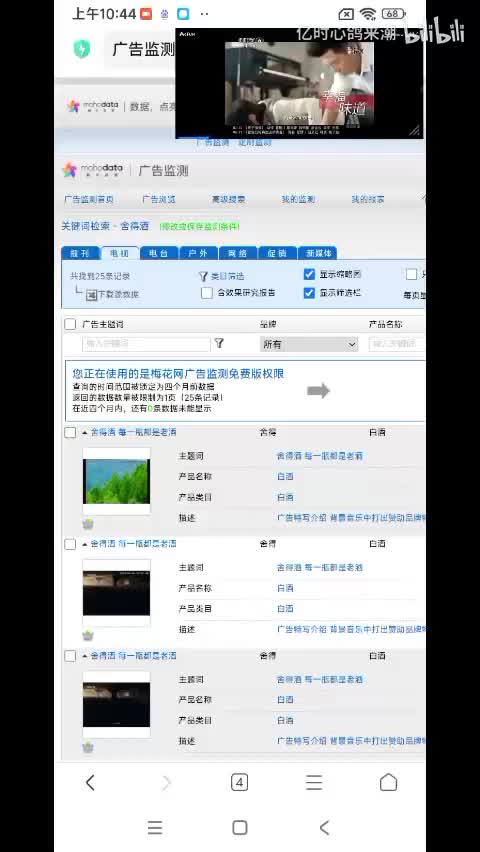Collapse the first 舍得酒 result triangle
Image resolution: width=480 pixels, height=852 pixels.
point(85,433)
